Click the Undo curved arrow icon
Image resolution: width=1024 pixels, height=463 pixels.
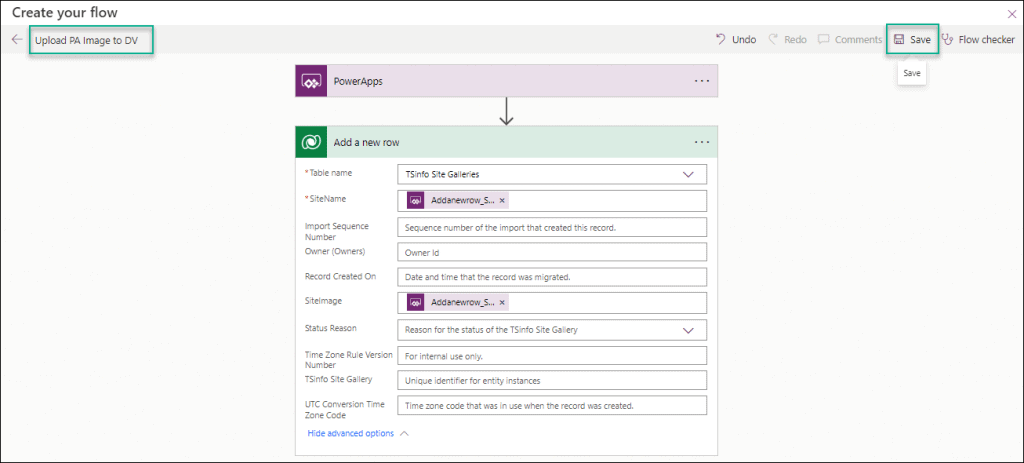click(x=721, y=39)
